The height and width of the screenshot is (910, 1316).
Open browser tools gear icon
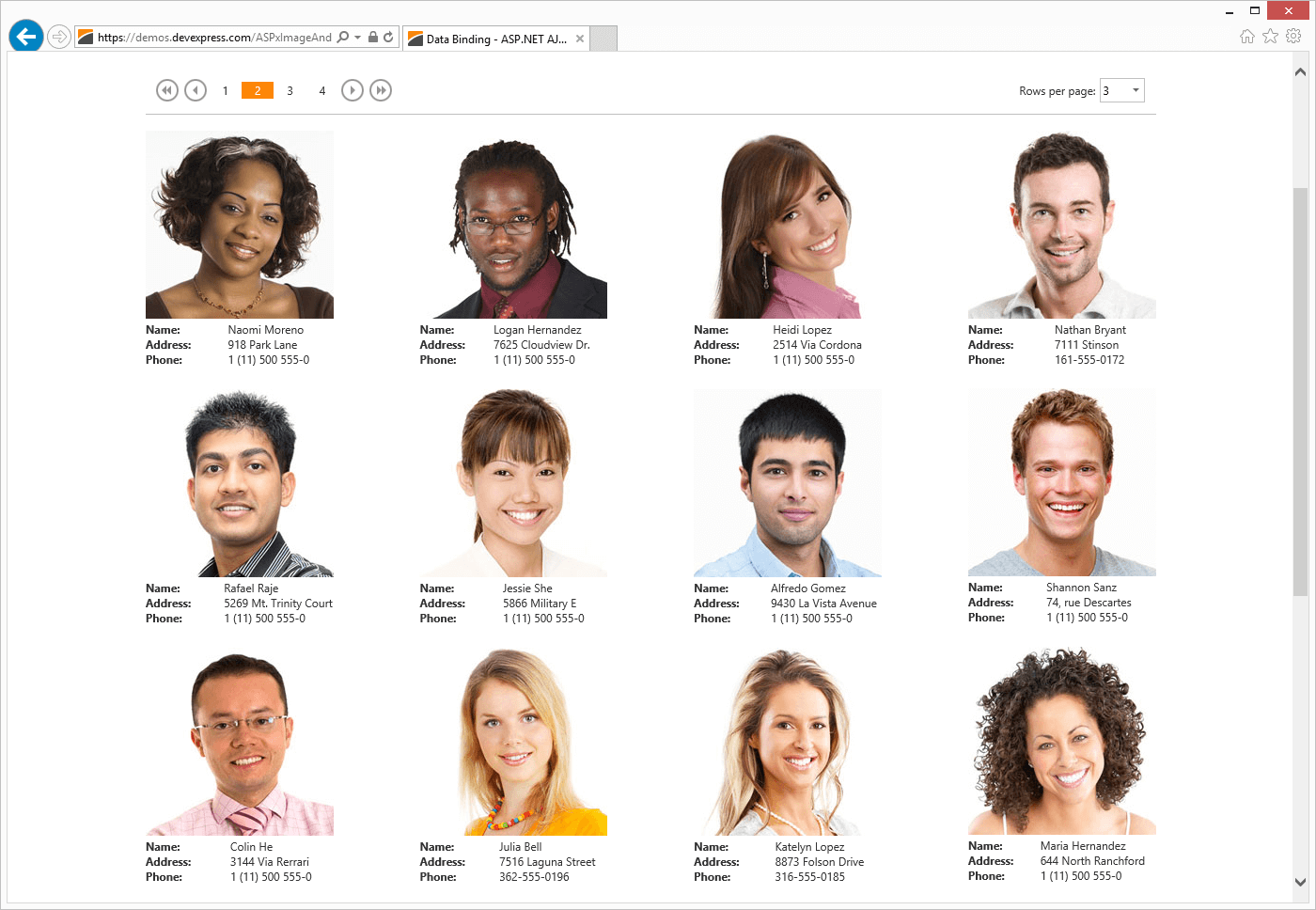click(1293, 37)
